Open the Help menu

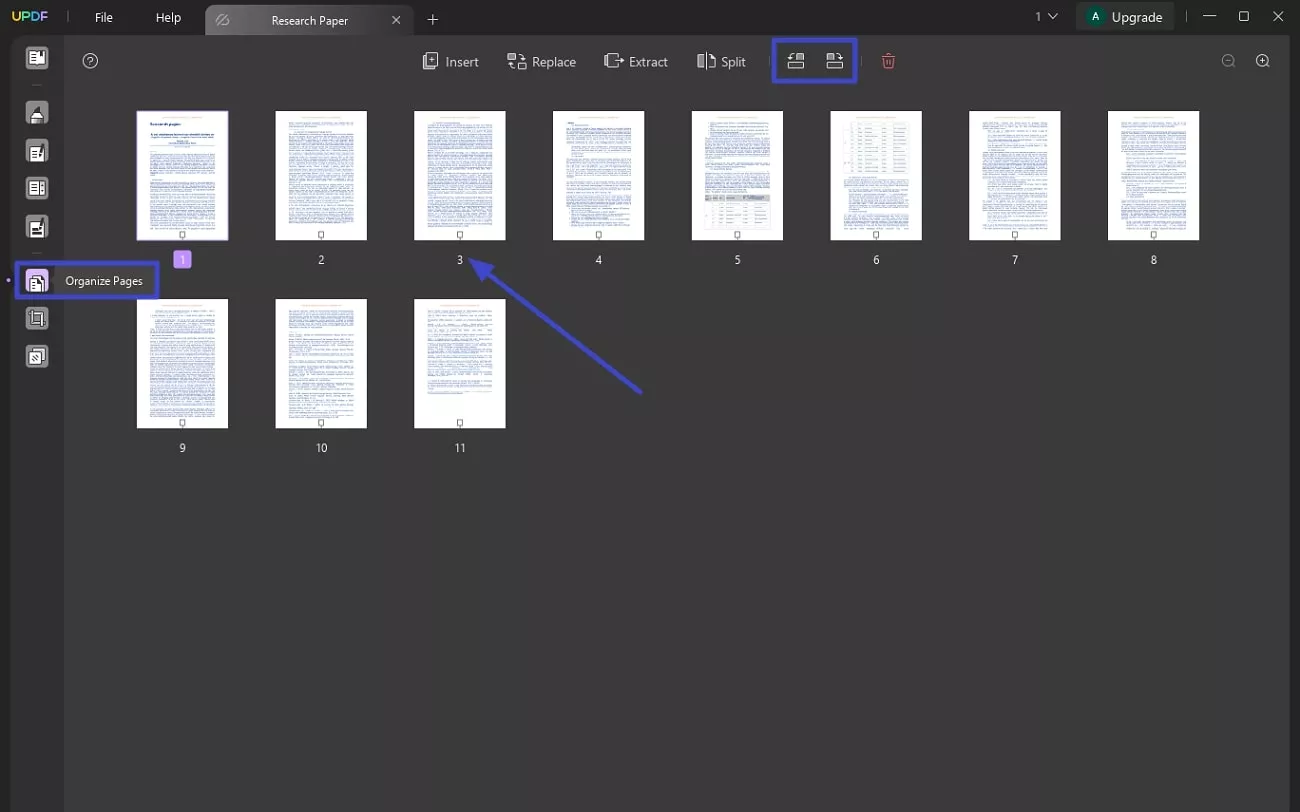pyautogui.click(x=169, y=17)
